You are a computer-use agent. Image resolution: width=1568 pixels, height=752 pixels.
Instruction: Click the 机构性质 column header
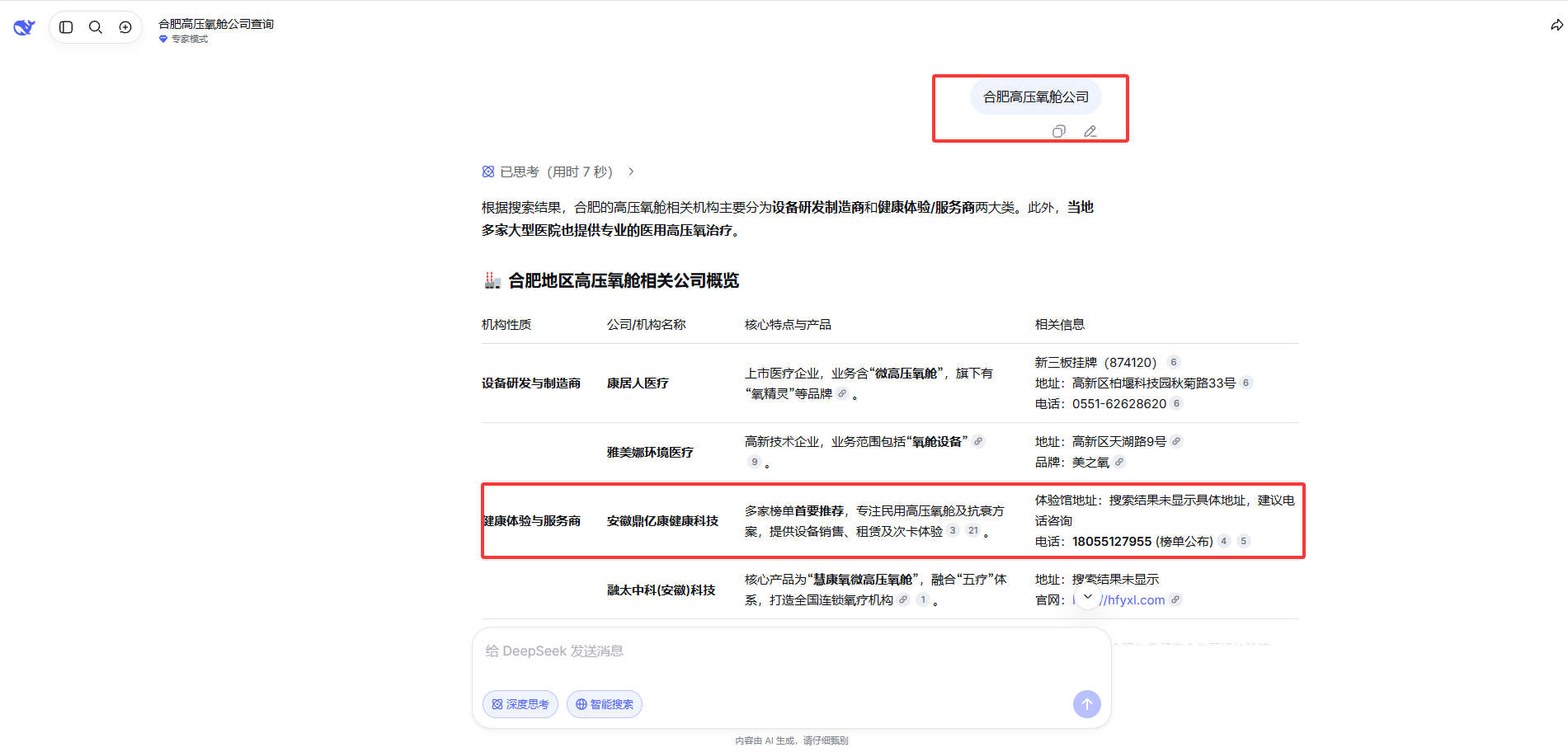(x=506, y=325)
